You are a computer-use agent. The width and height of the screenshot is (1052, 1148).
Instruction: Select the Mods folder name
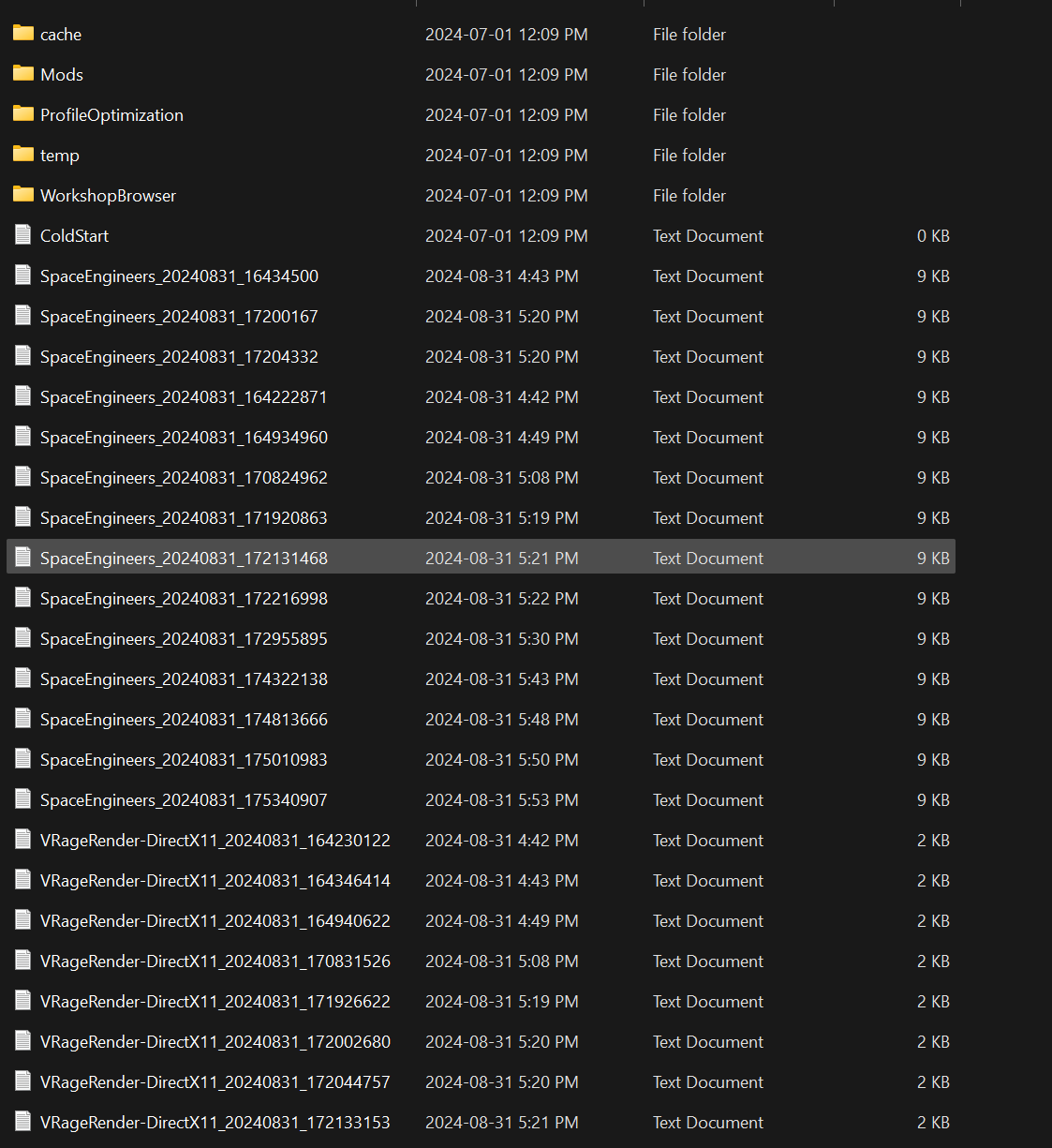click(x=62, y=75)
